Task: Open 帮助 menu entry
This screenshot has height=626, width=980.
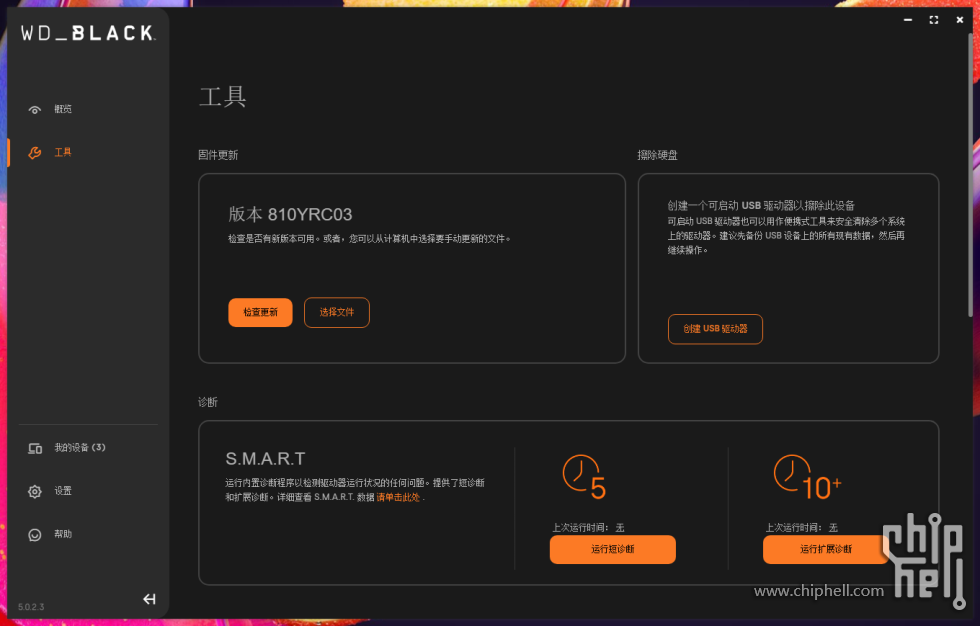Action: point(62,534)
